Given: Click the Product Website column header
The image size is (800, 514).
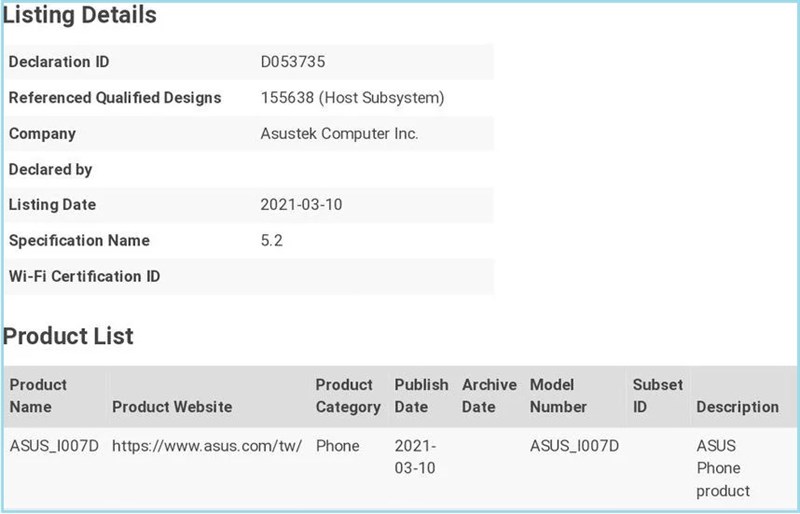Looking at the screenshot, I should (x=172, y=407).
